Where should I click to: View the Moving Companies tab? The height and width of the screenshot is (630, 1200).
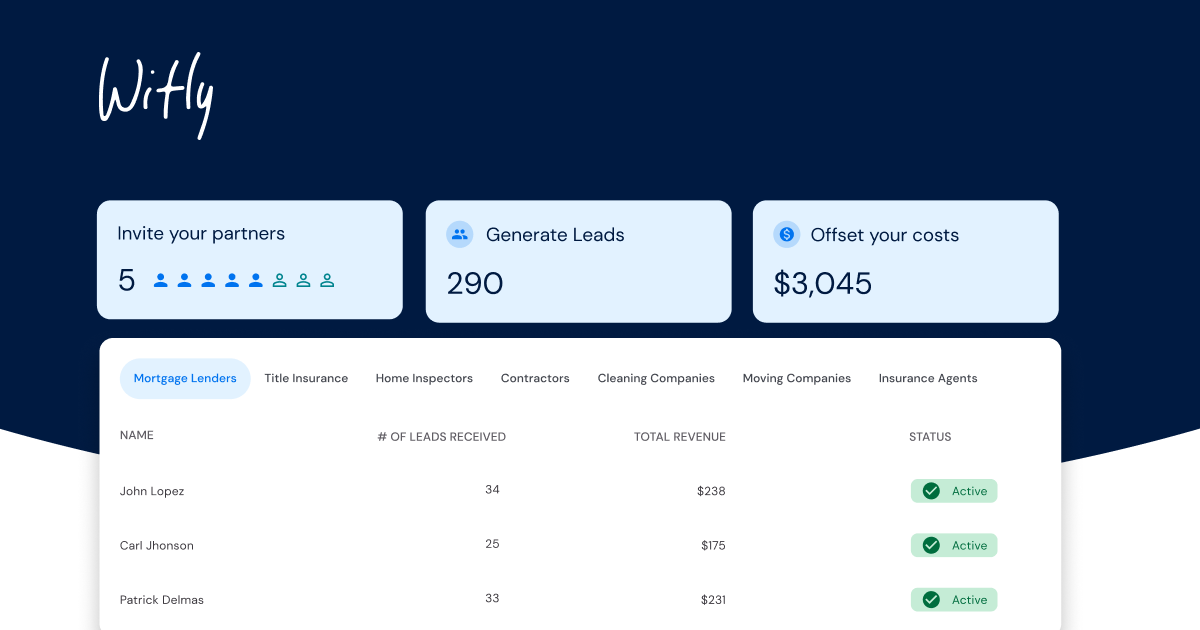797,379
